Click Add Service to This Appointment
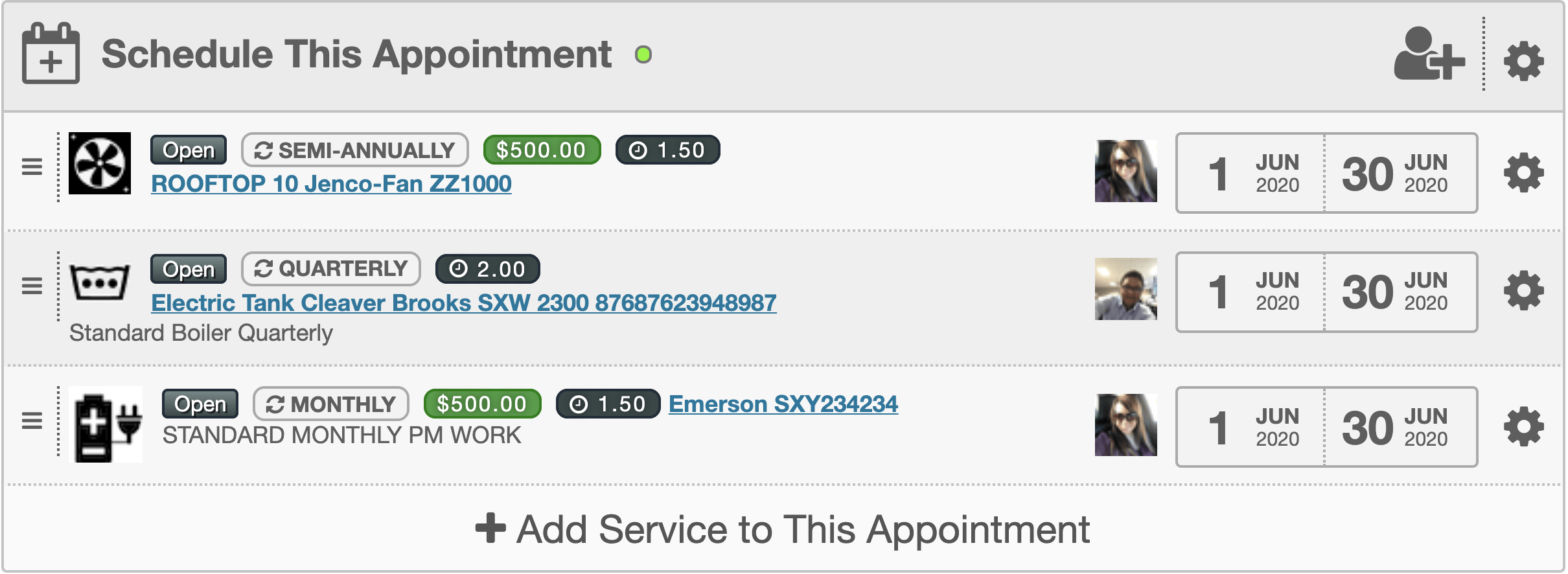This screenshot has height=574, width=1568. click(x=783, y=529)
